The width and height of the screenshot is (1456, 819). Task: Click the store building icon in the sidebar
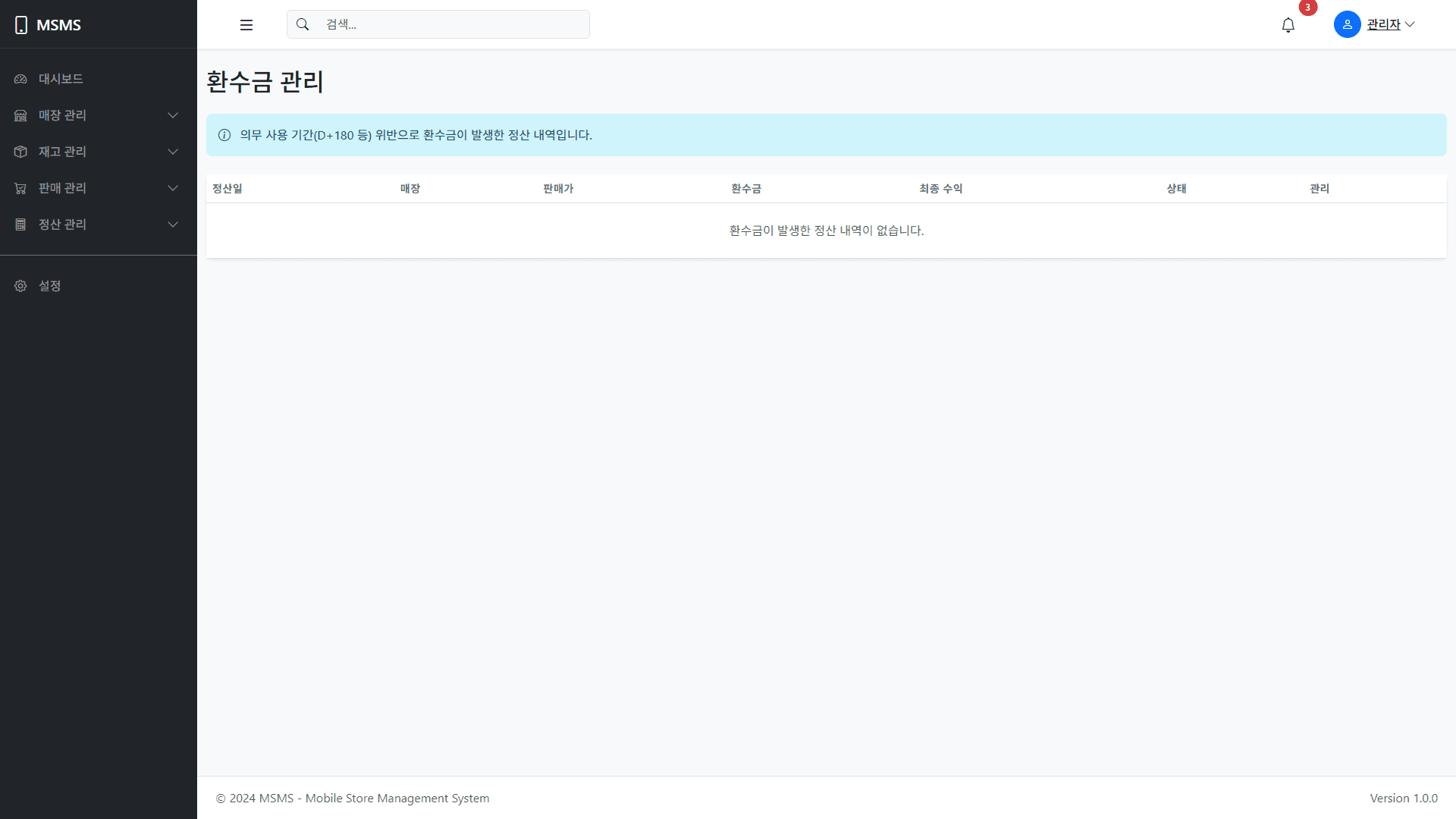pos(20,115)
